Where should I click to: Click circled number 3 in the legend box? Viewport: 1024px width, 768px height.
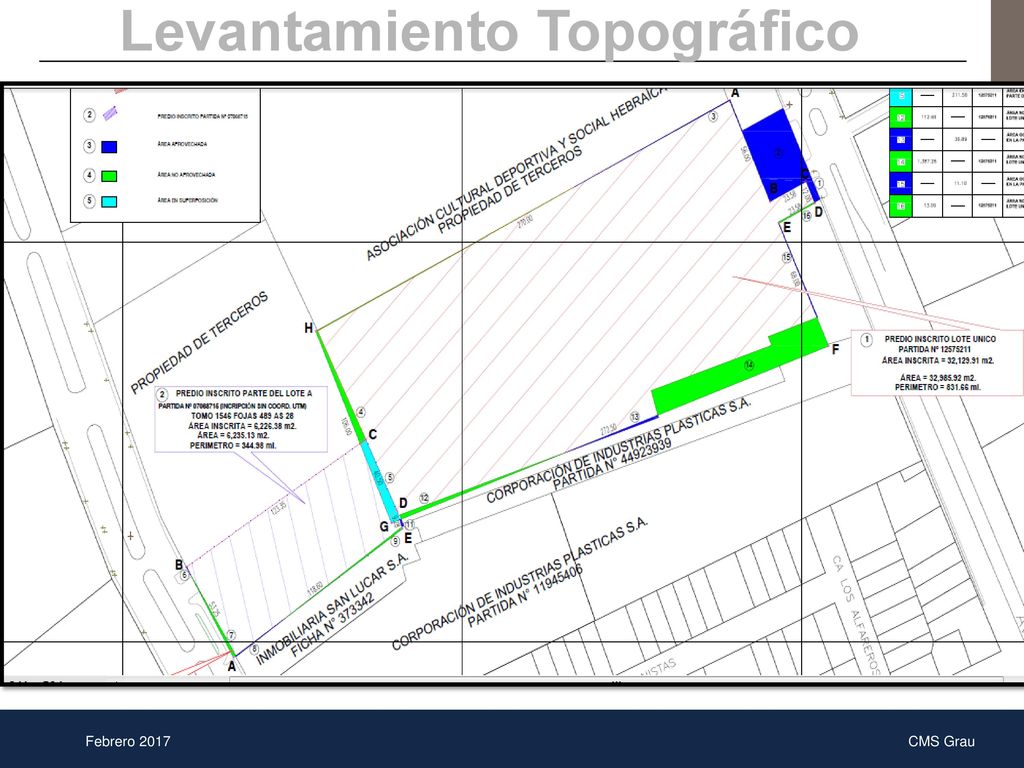[89, 146]
